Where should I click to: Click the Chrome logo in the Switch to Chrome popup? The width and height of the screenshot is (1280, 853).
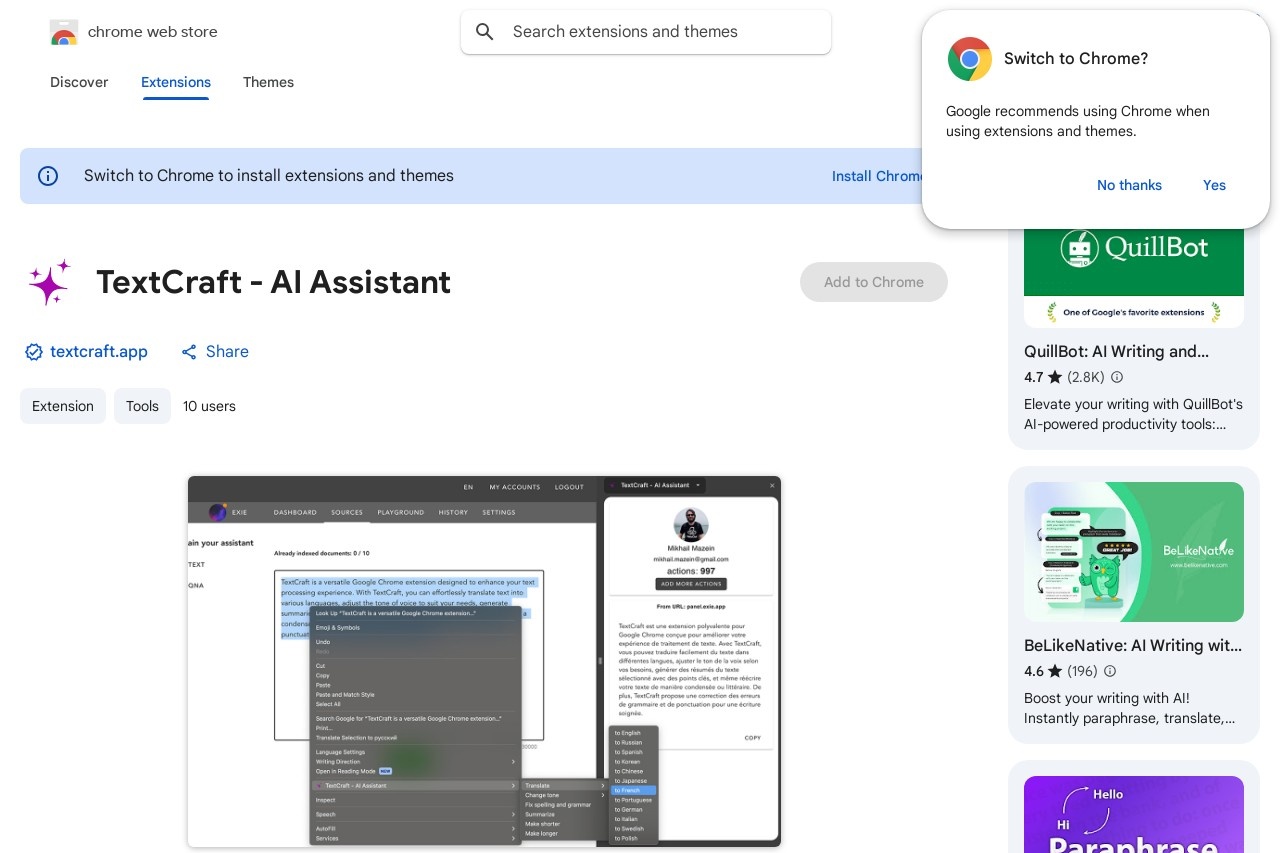coord(970,59)
